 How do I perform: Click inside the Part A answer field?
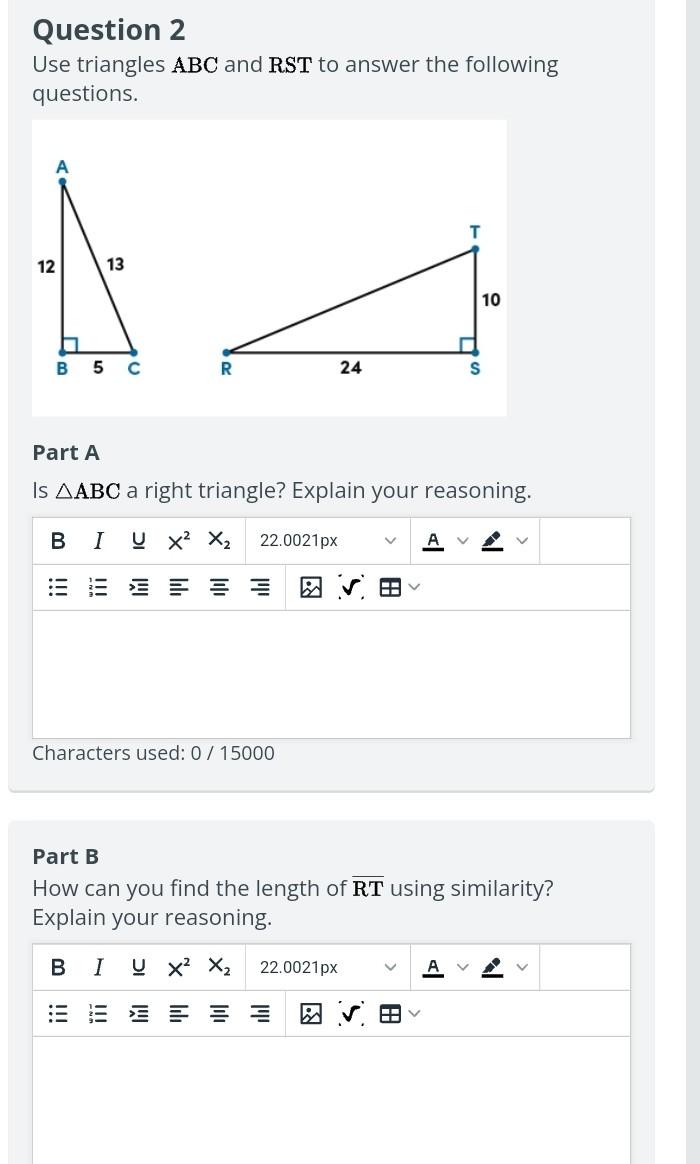[332, 670]
